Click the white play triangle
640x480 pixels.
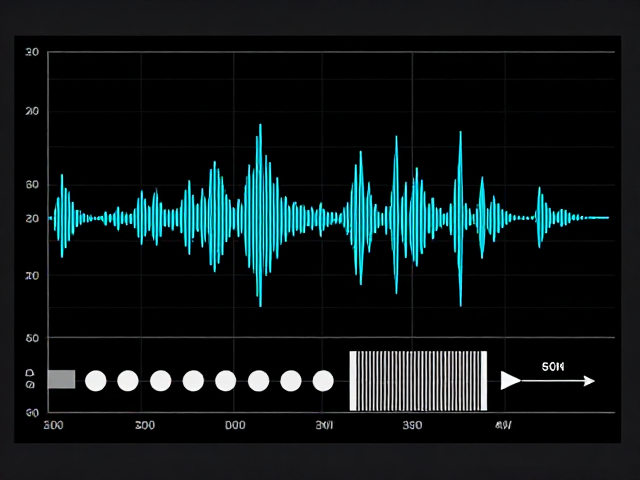click(x=511, y=380)
